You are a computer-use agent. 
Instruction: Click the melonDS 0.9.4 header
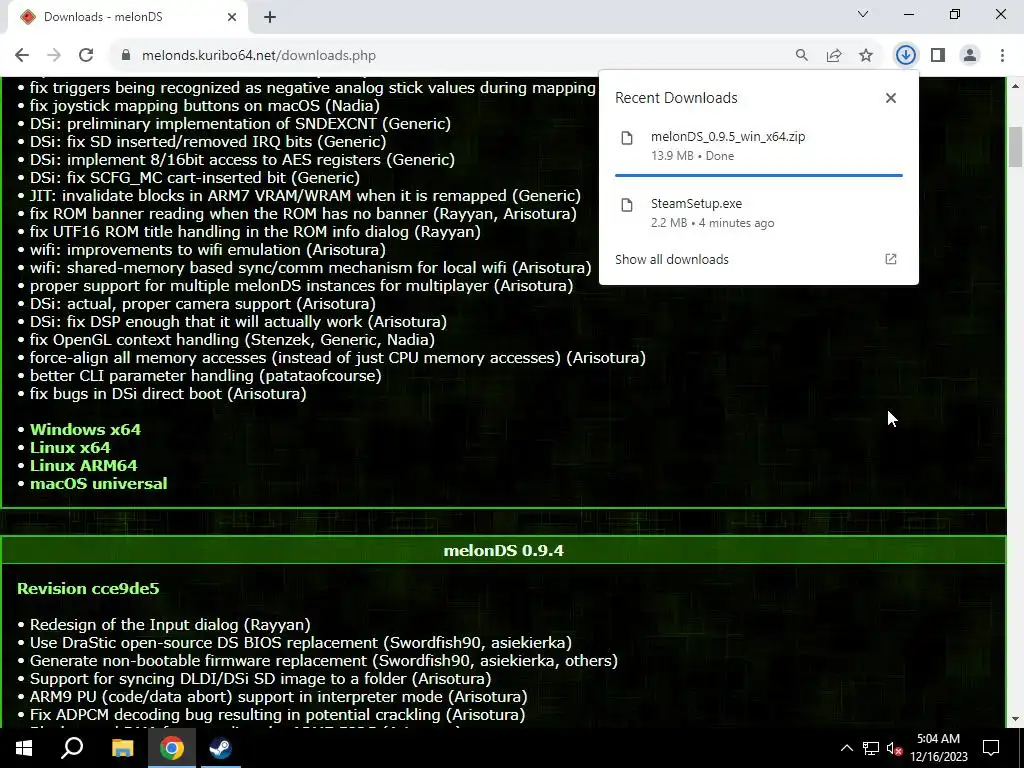pos(504,551)
